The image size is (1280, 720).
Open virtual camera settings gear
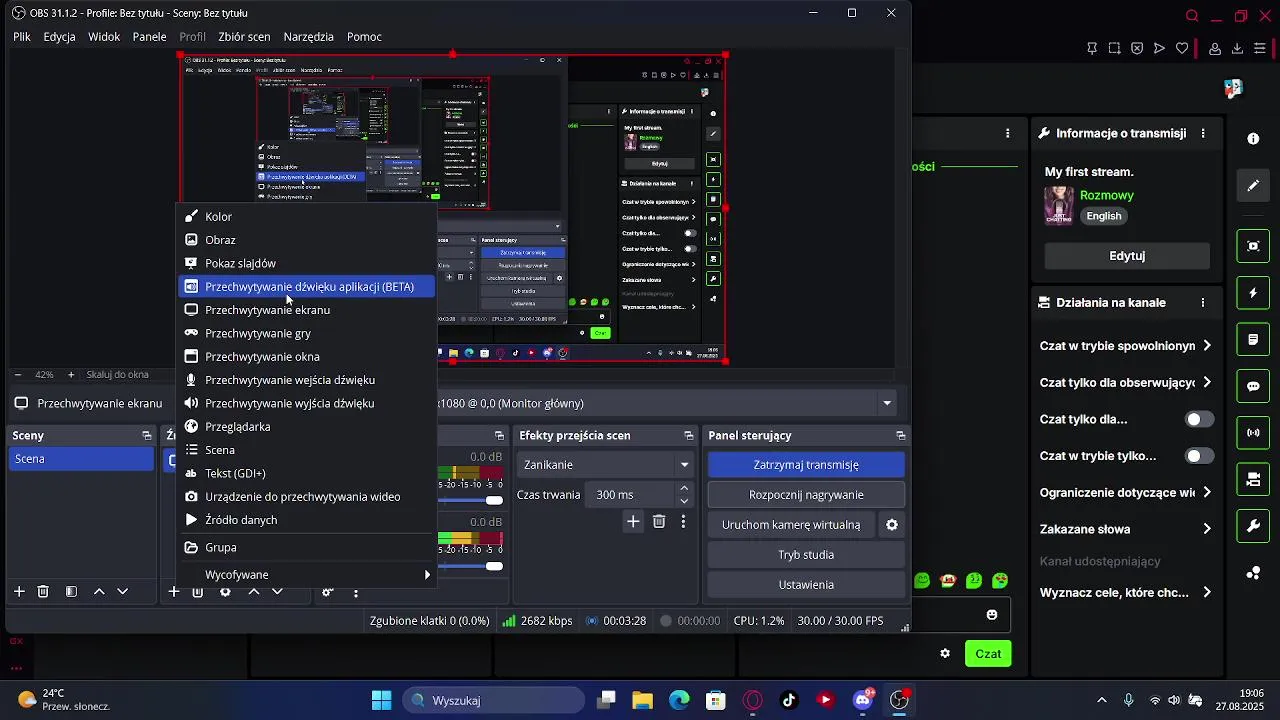click(892, 525)
